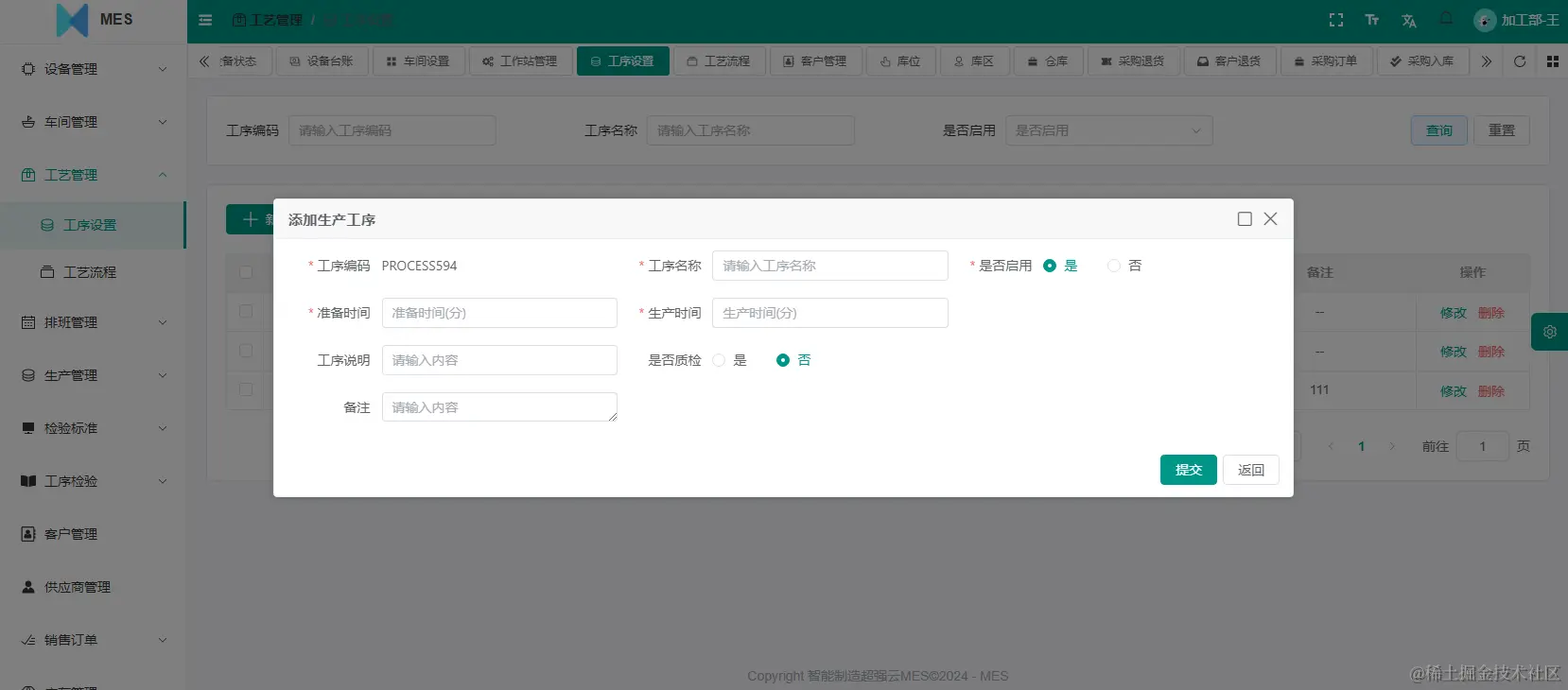The width and height of the screenshot is (1568, 690).
Task: Collapse the sidebar with the hamburger icon
Action: (x=205, y=20)
